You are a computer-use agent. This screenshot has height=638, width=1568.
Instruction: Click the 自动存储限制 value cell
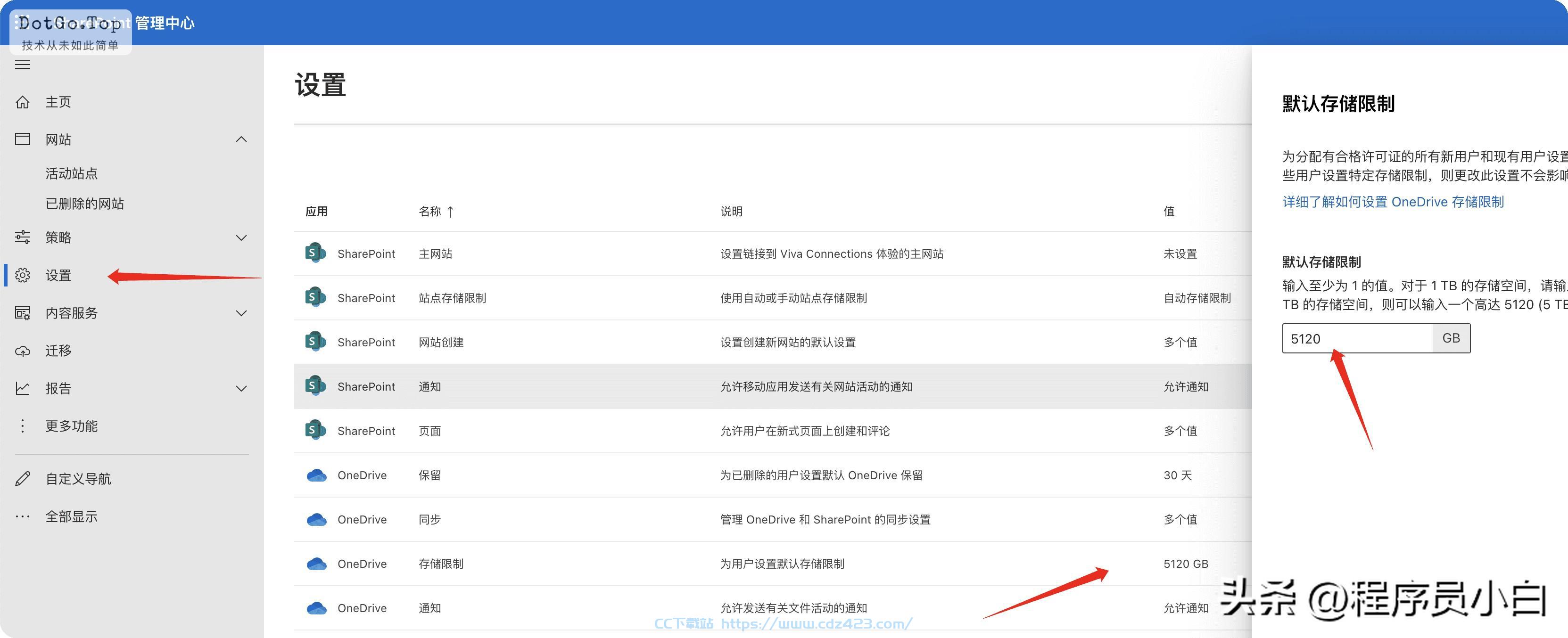pyautogui.click(x=1197, y=297)
